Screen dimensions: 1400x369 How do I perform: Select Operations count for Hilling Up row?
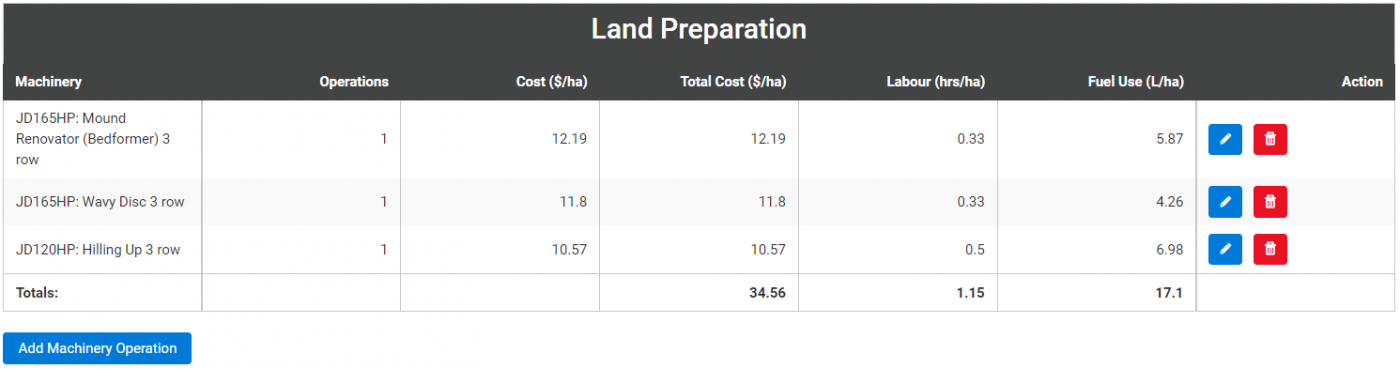pyautogui.click(x=383, y=249)
